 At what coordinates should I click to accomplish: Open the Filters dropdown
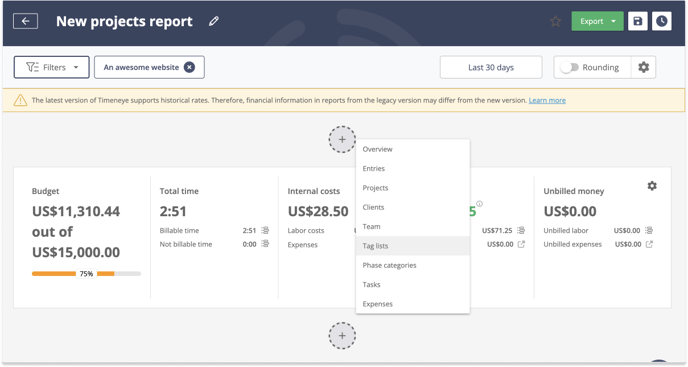click(x=52, y=67)
